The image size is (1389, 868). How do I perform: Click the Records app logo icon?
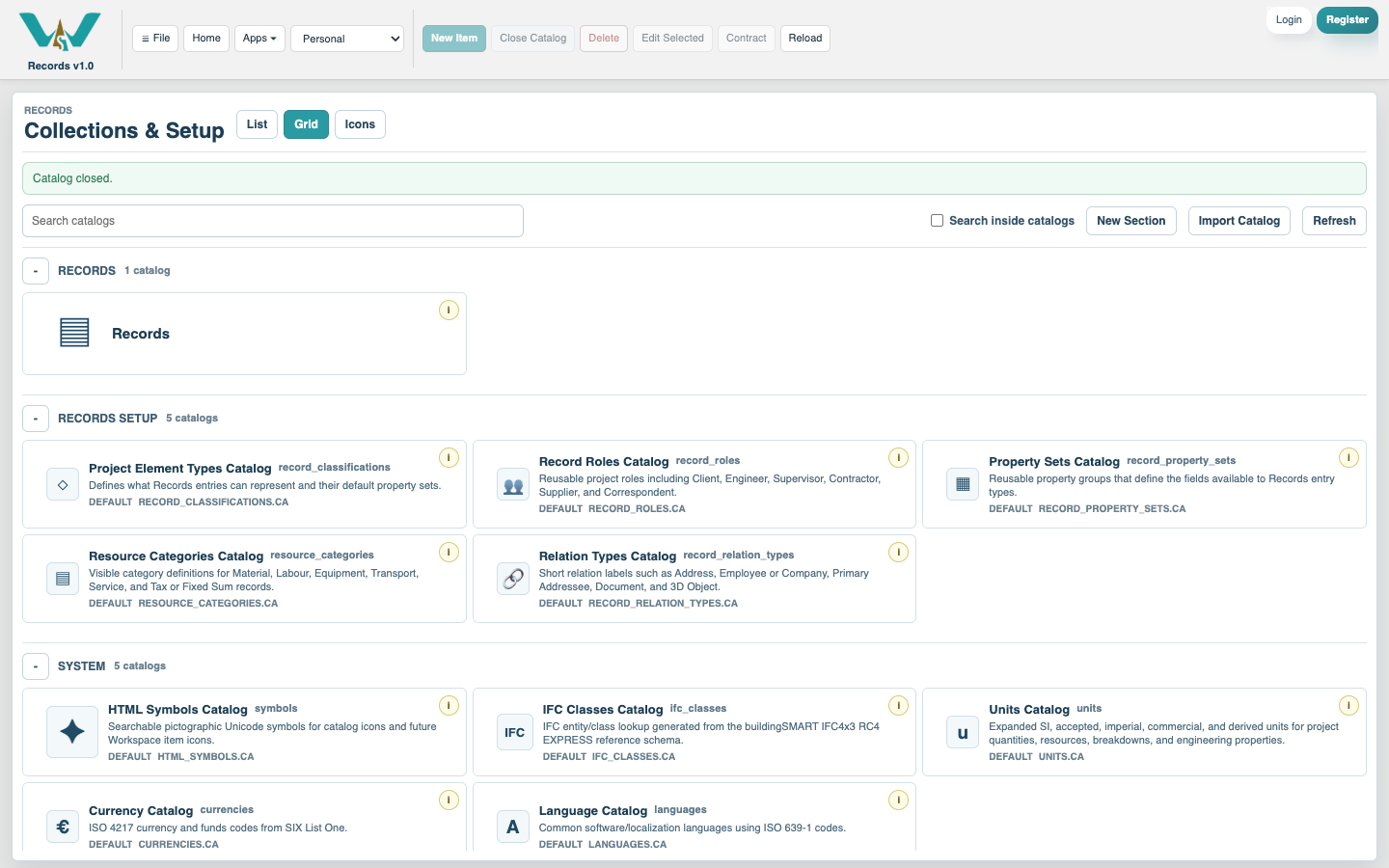[60, 32]
